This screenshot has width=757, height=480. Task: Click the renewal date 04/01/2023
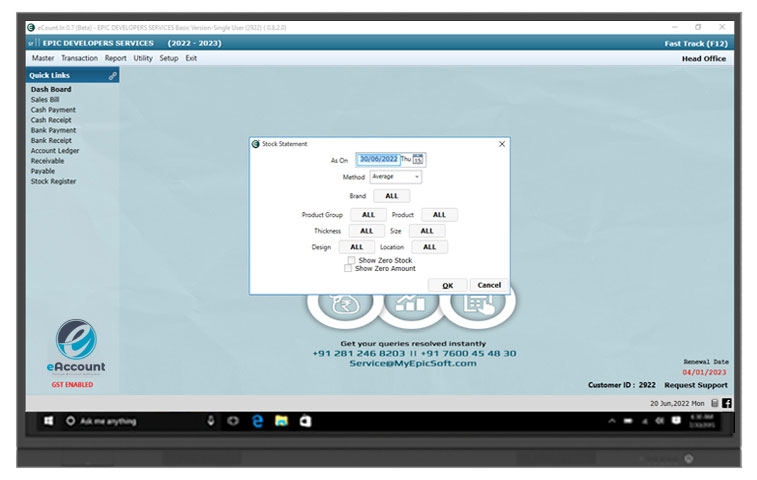click(x=704, y=372)
